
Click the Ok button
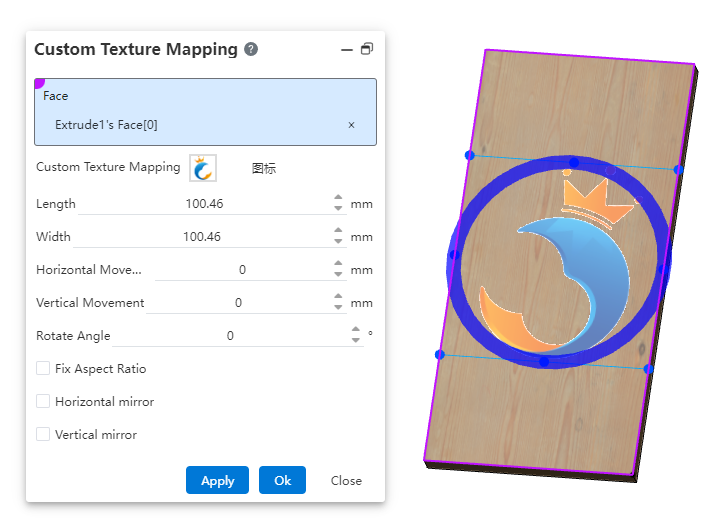(282, 480)
